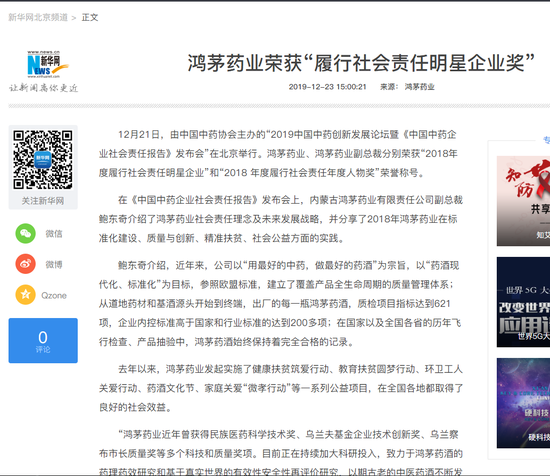Screen dimensions: 550x476
Task: Open the 硬科技 purple banner thumbnail
Action: click(x=523, y=403)
